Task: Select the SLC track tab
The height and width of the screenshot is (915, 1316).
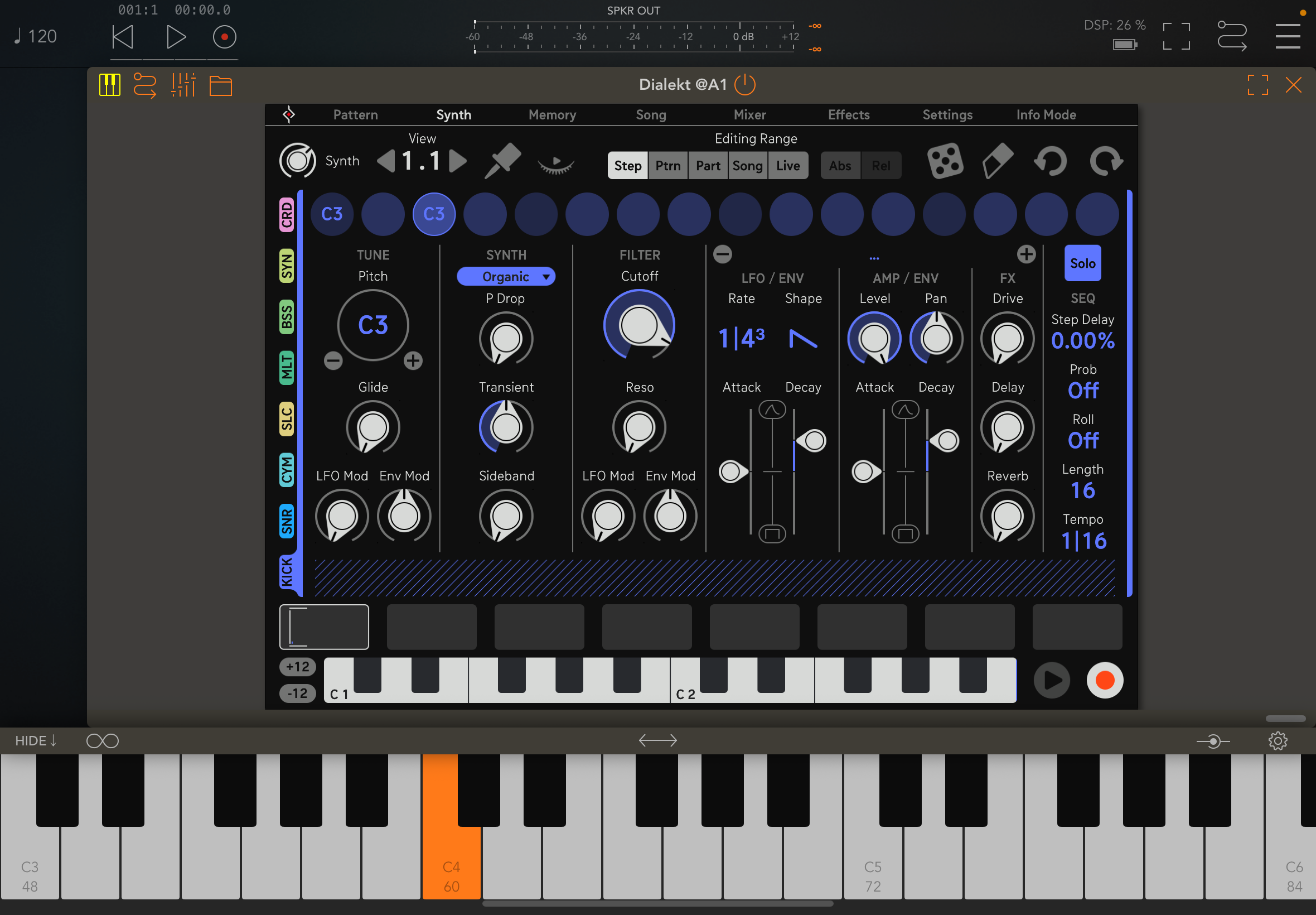Action: [287, 419]
